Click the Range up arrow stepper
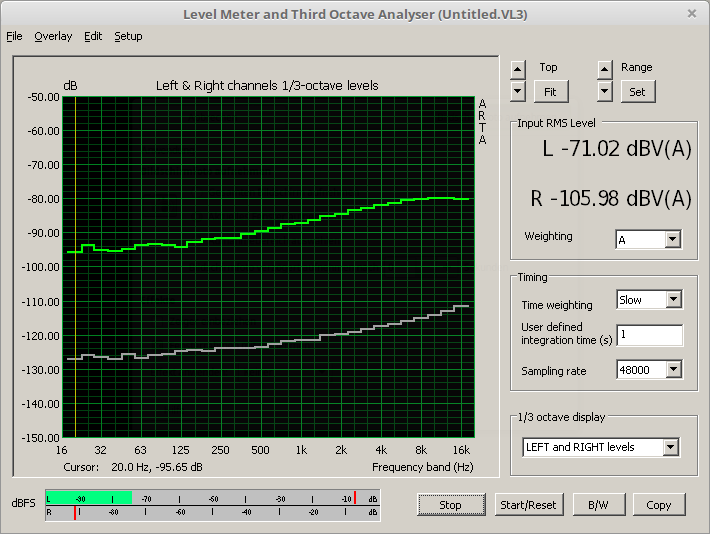The width and height of the screenshot is (710, 534). [x=604, y=69]
